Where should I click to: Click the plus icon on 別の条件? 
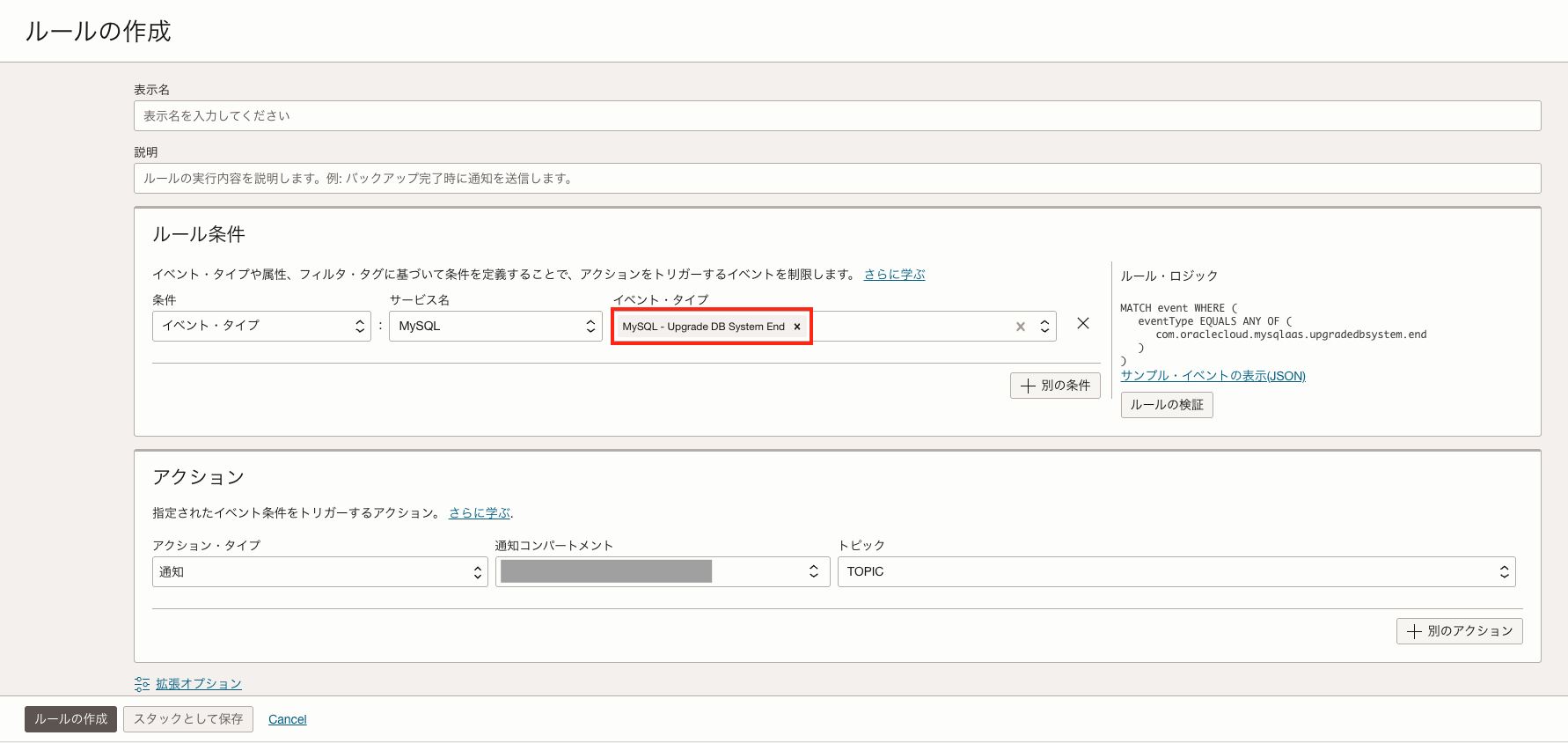pyautogui.click(x=1028, y=386)
